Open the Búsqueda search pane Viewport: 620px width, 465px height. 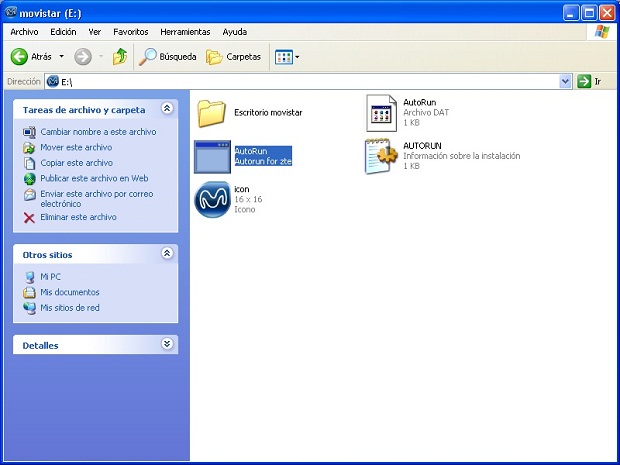pyautogui.click(x=168, y=57)
